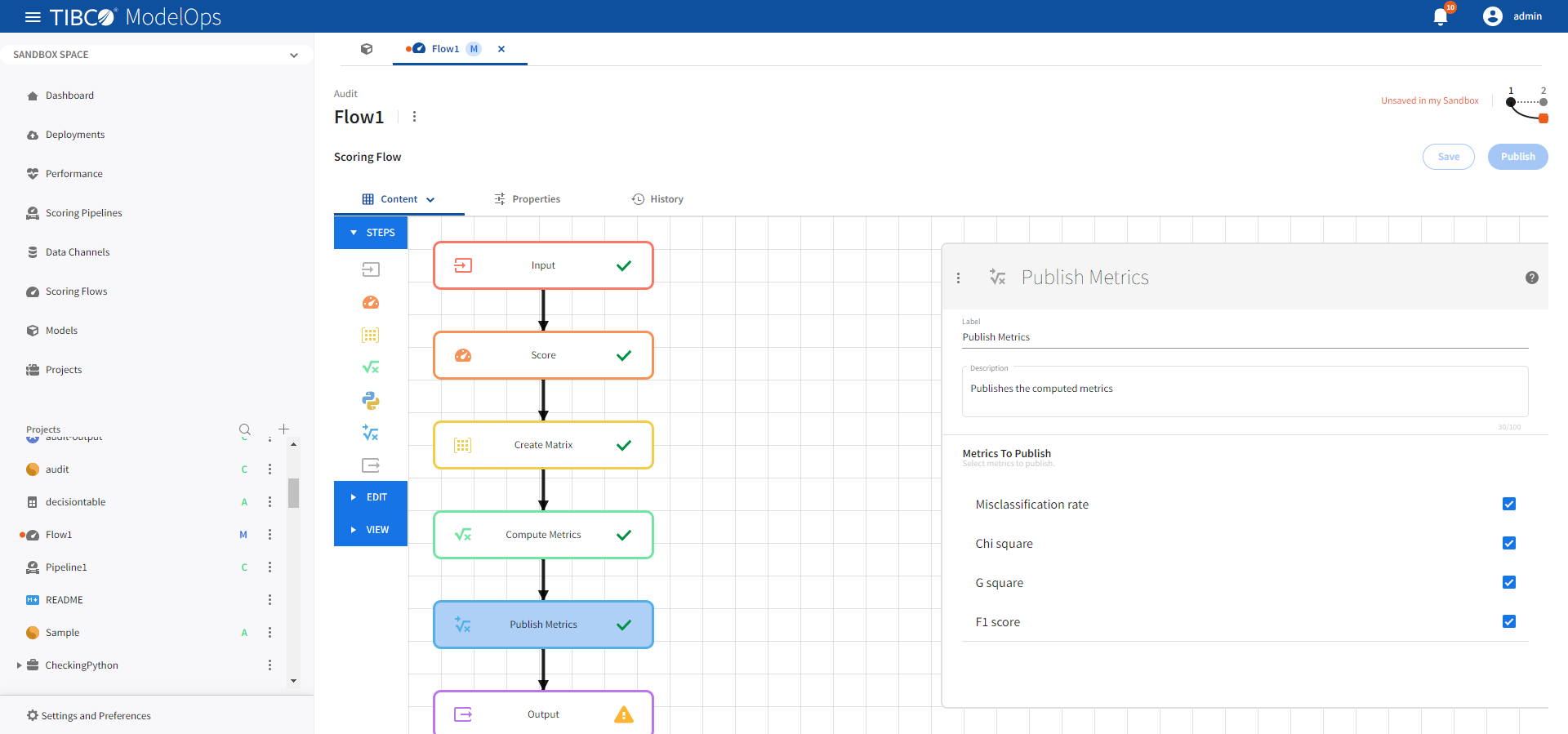Click the help question mark icon

[1532, 278]
